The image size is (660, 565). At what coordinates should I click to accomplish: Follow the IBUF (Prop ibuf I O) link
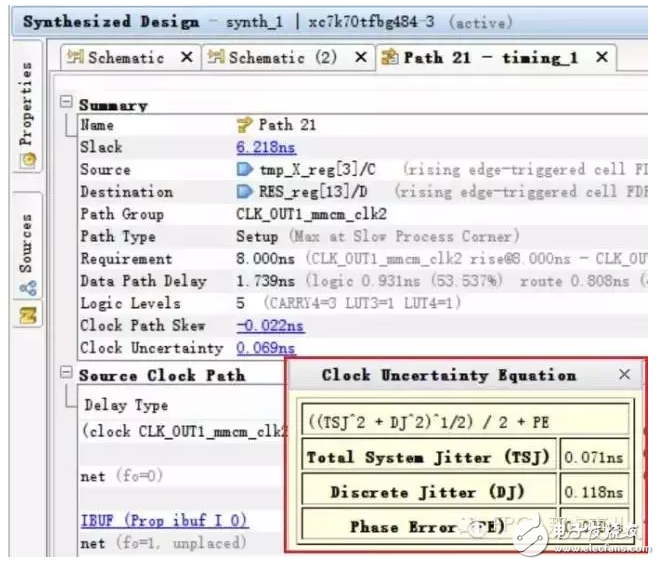coord(164,521)
